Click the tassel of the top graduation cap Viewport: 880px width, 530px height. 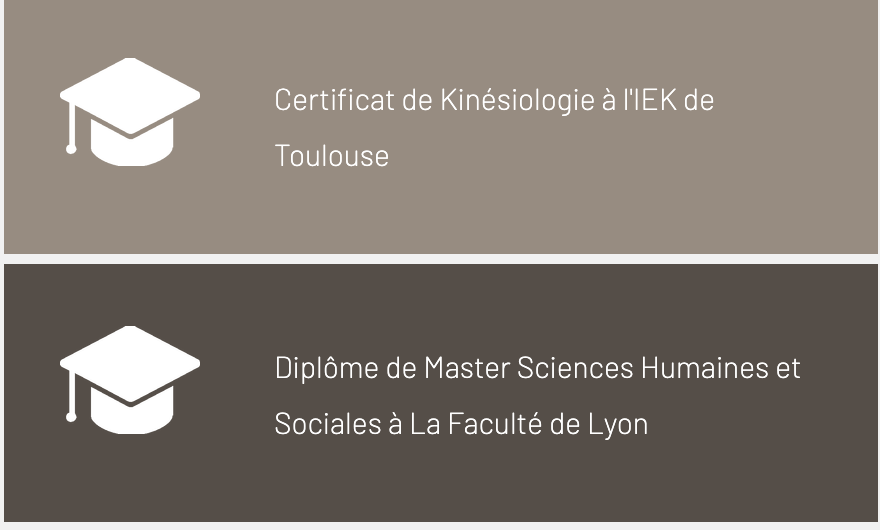(71, 128)
